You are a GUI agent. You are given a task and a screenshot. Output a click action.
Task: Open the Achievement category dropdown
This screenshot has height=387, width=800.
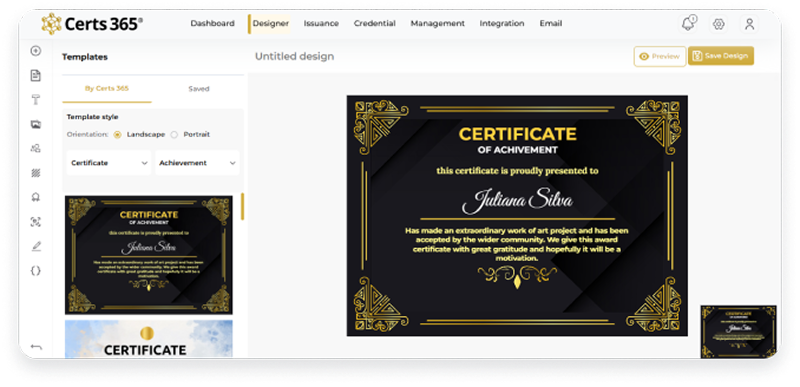pos(197,163)
